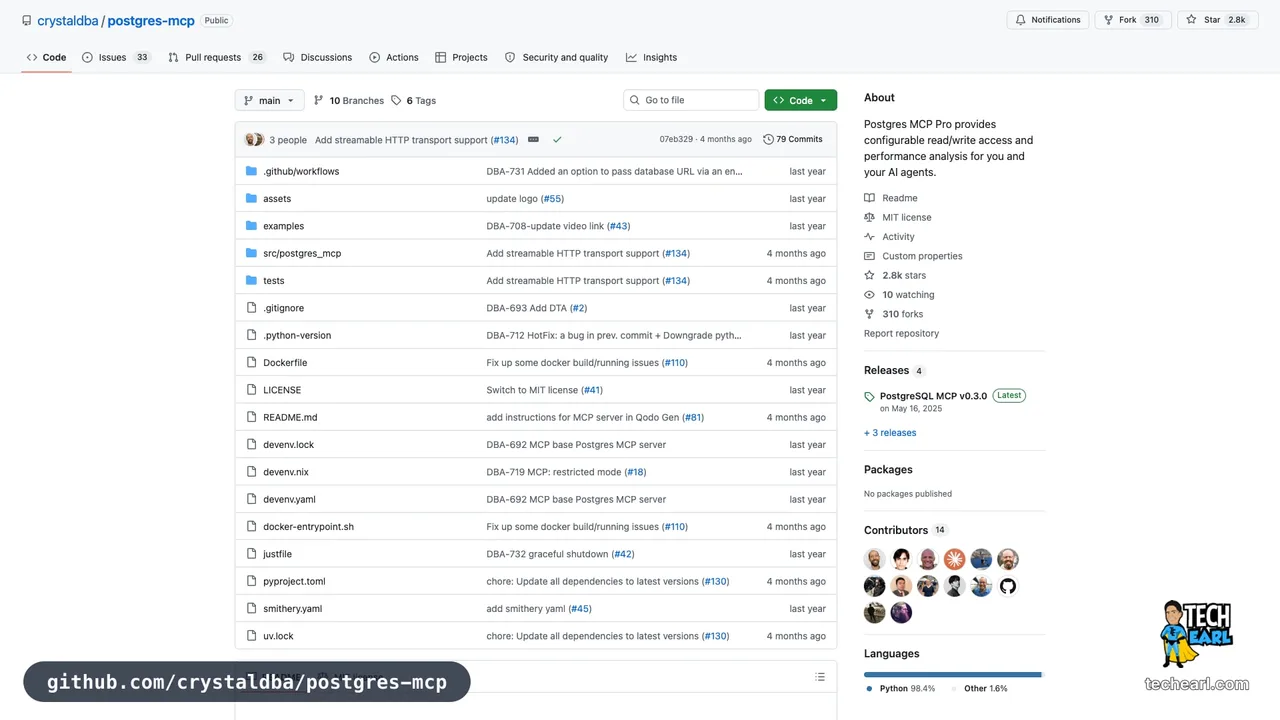Click the Custom properties icon
The height and width of the screenshot is (720, 1280).
(x=870, y=256)
